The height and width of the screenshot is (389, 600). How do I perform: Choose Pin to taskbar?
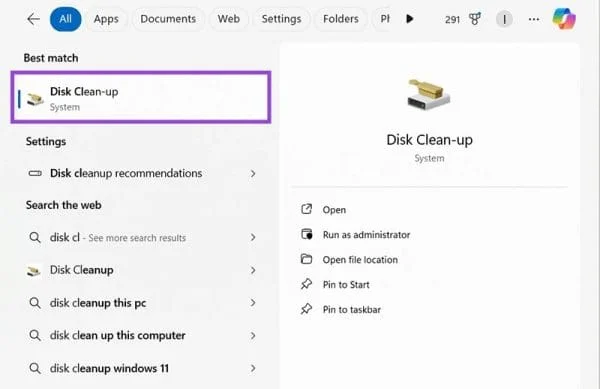[x=352, y=309]
